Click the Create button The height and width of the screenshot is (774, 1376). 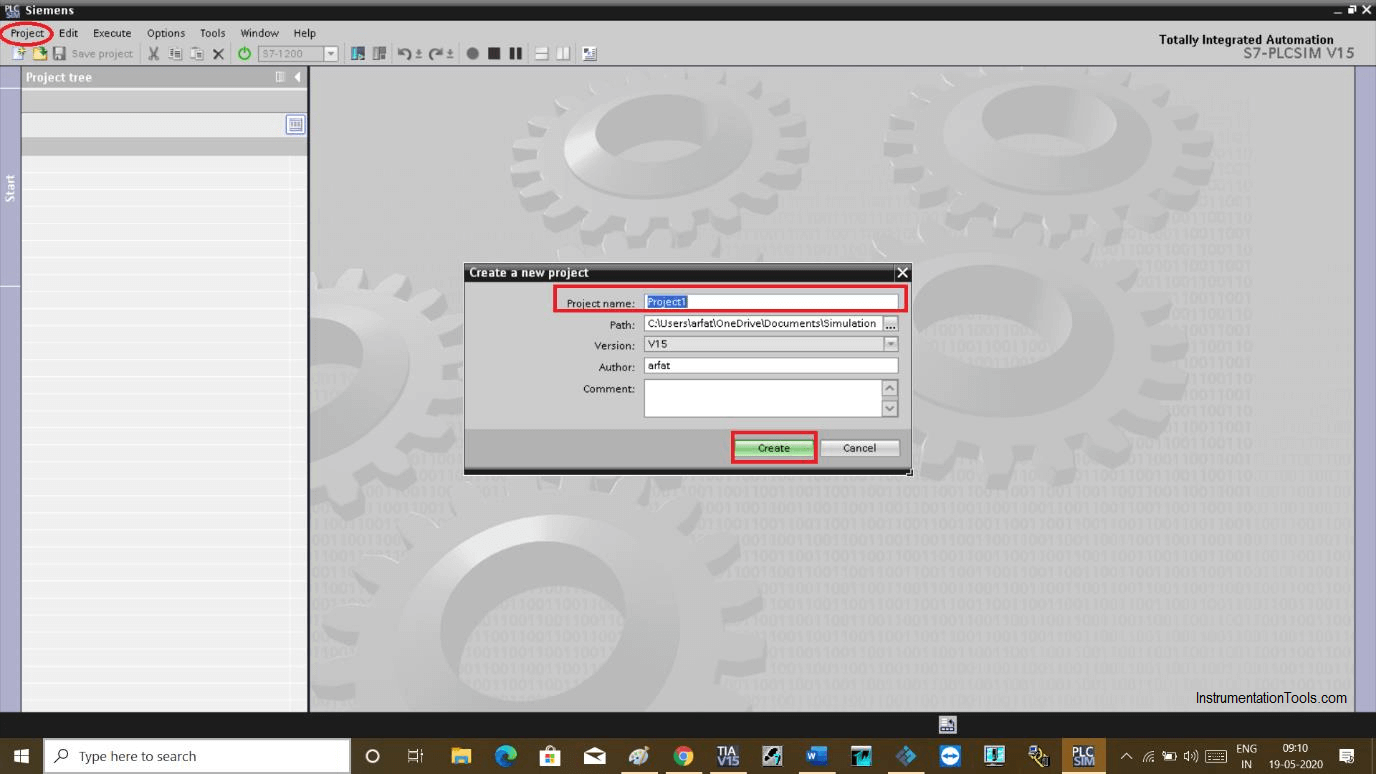point(774,448)
